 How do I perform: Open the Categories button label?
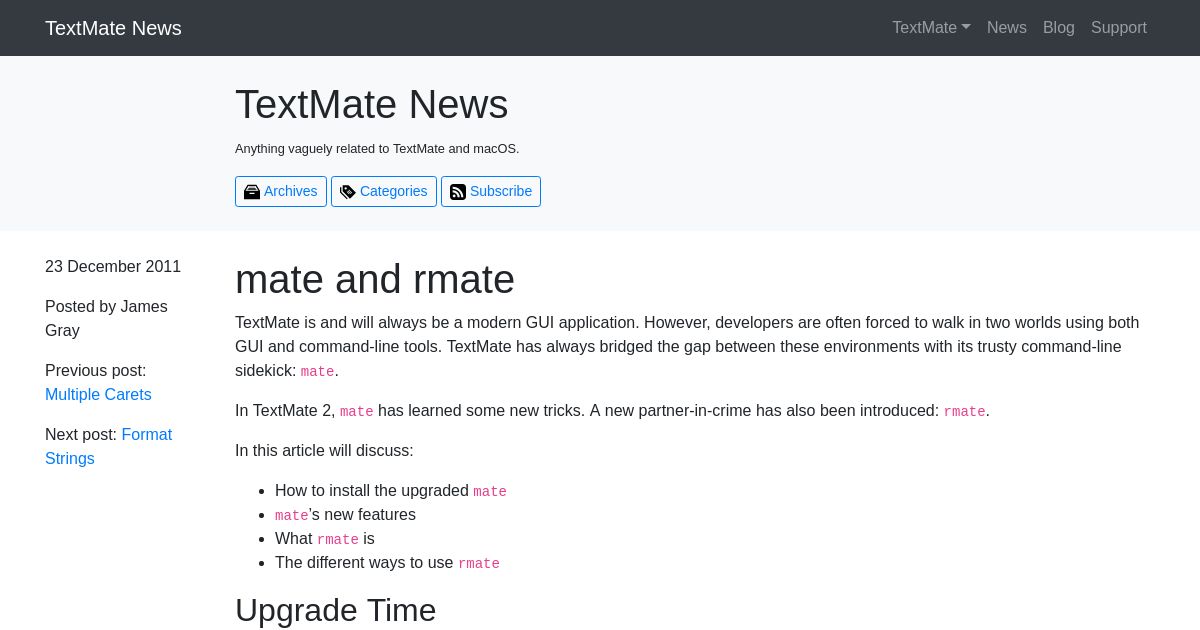coord(393,191)
